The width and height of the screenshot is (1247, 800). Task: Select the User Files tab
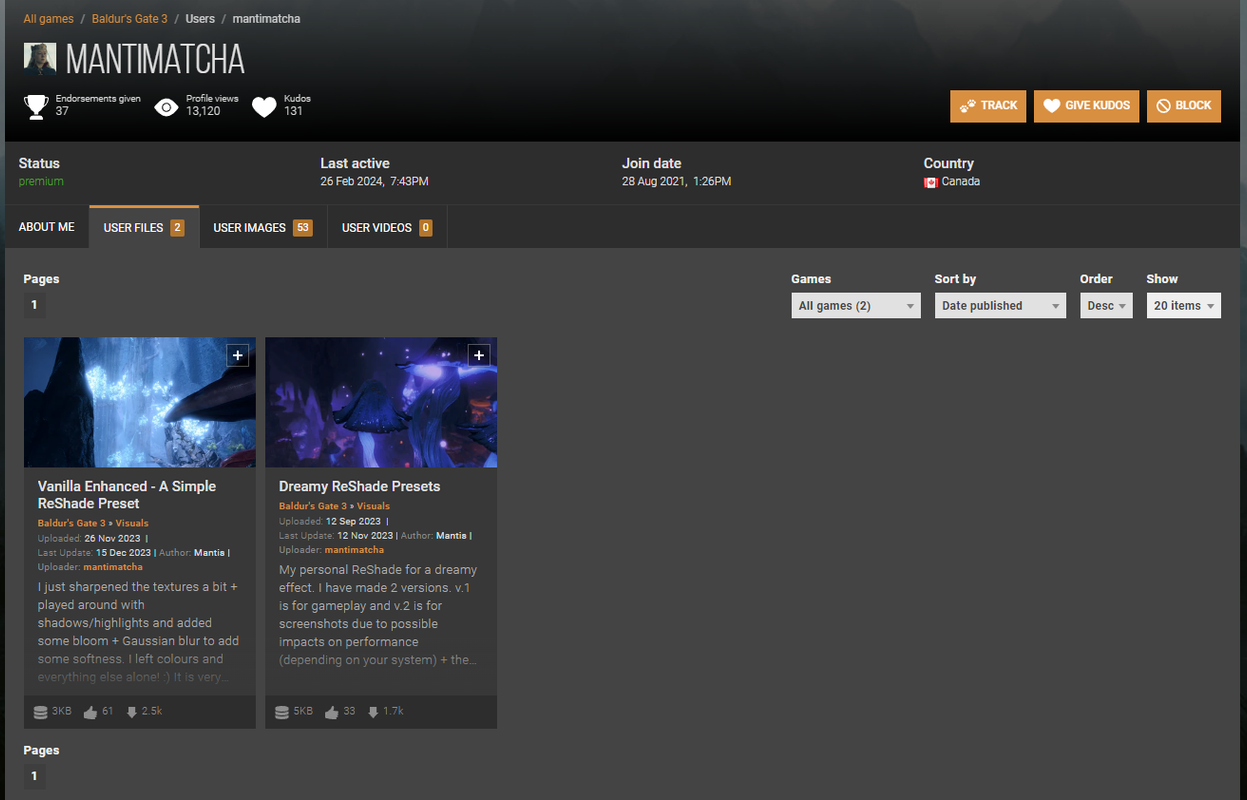pos(144,227)
